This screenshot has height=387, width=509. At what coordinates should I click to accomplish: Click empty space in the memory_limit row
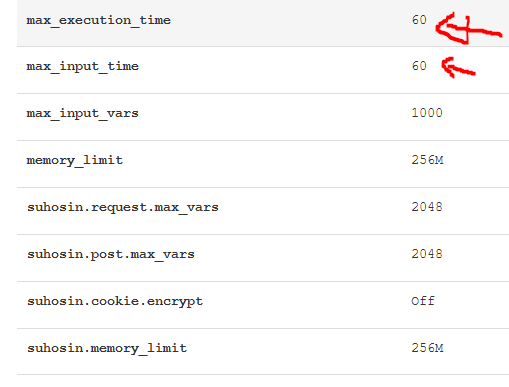point(267,164)
